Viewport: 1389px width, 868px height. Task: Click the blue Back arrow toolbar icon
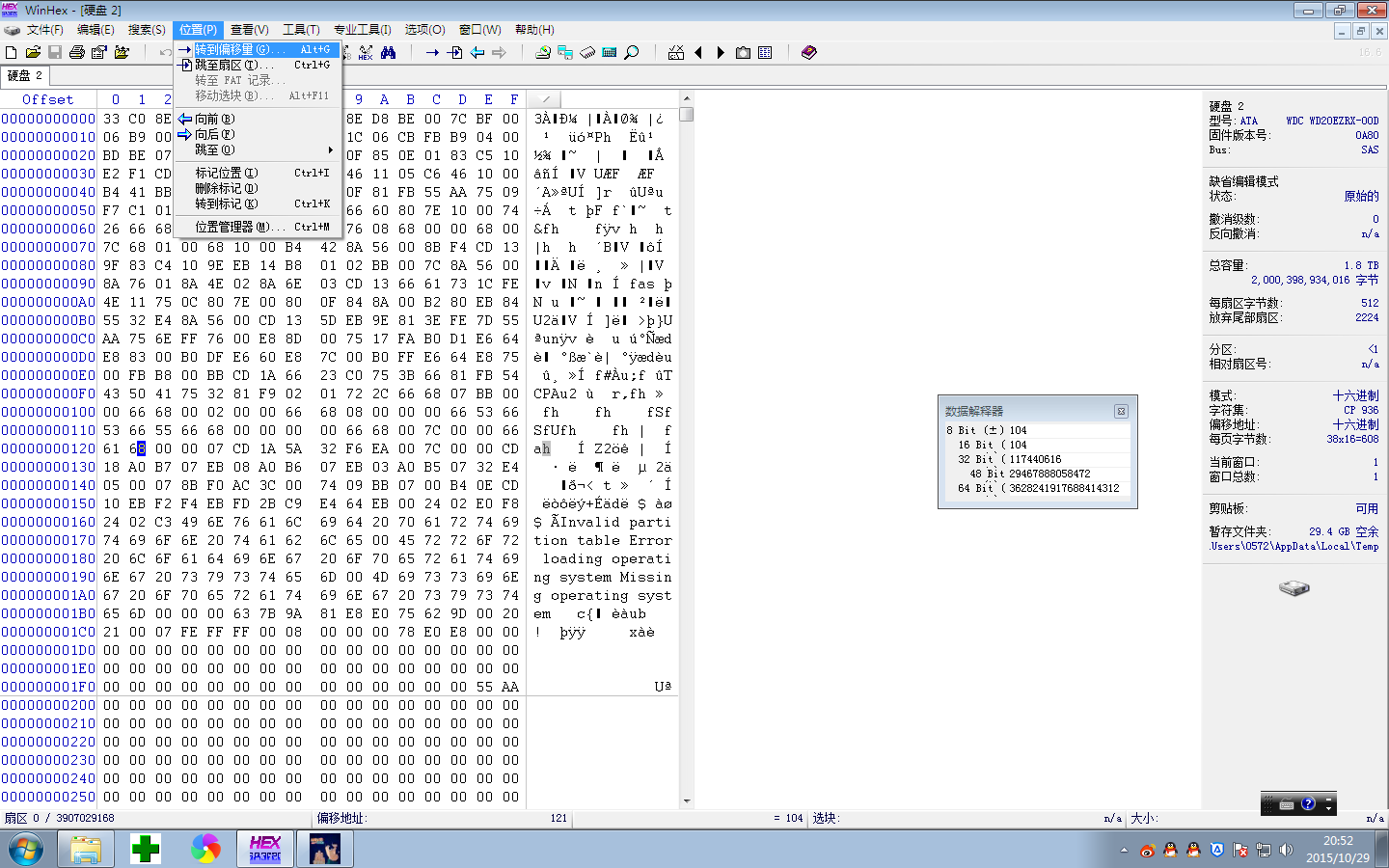pyautogui.click(x=477, y=52)
